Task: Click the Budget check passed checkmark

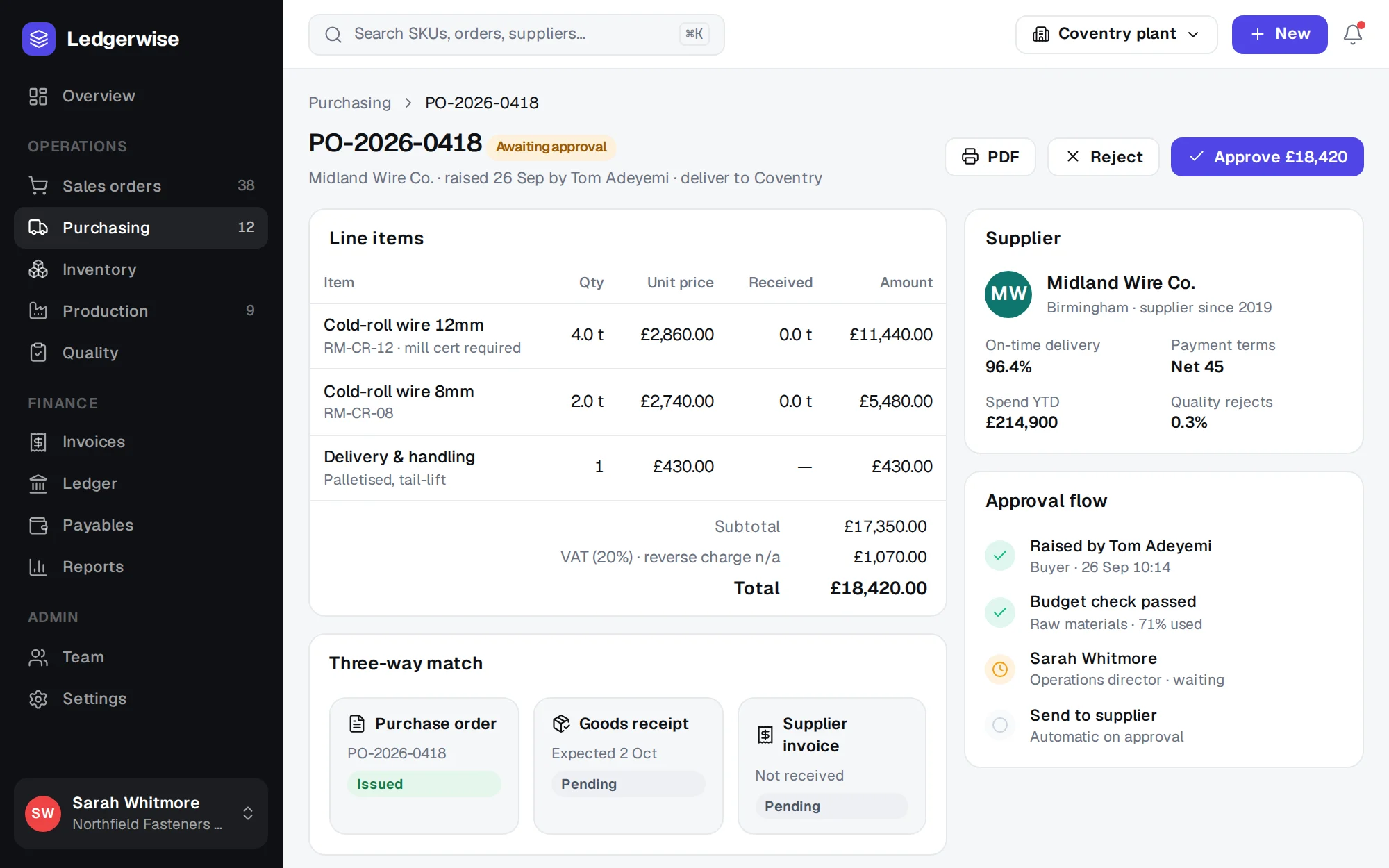Action: (1000, 612)
